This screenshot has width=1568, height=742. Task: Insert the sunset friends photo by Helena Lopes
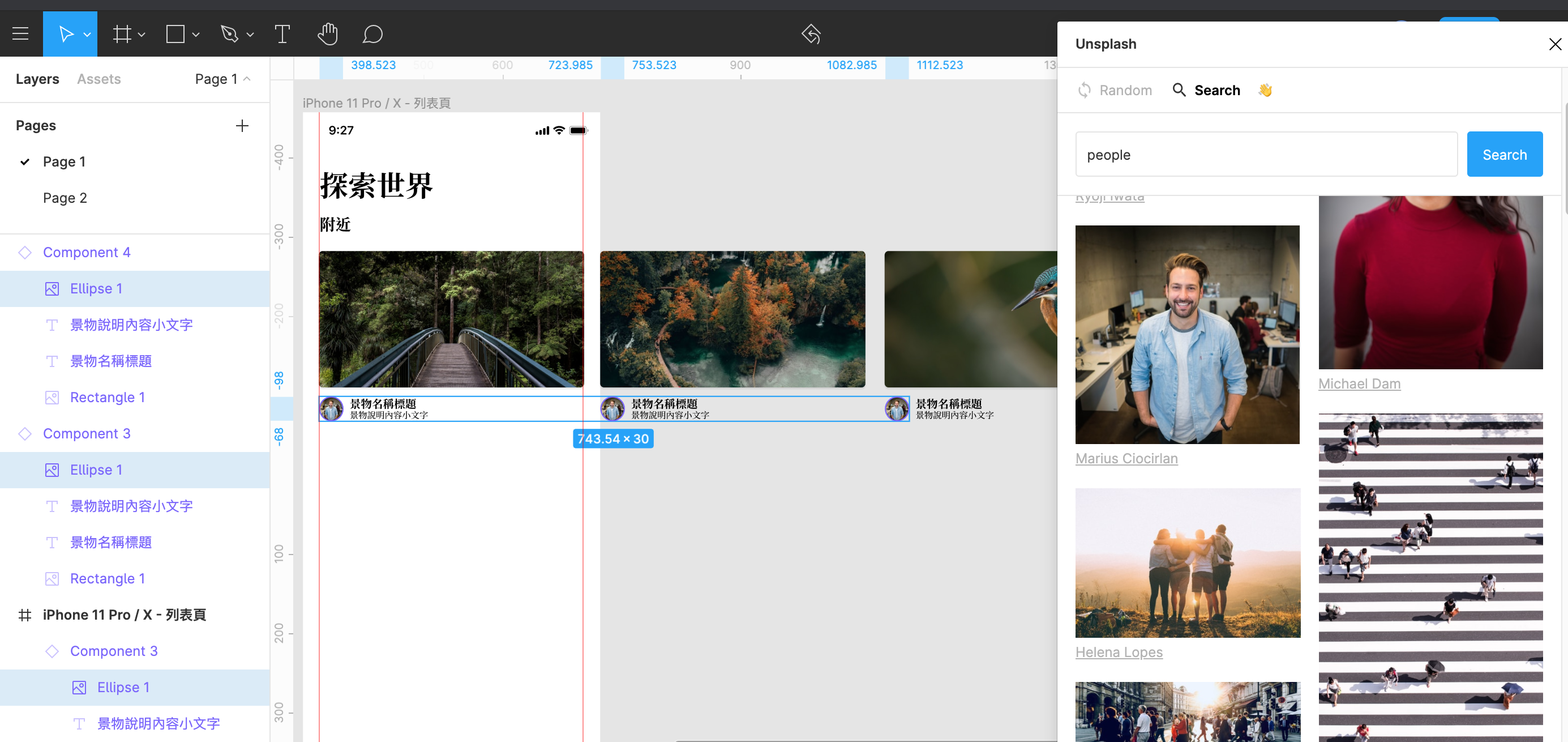pos(1188,562)
